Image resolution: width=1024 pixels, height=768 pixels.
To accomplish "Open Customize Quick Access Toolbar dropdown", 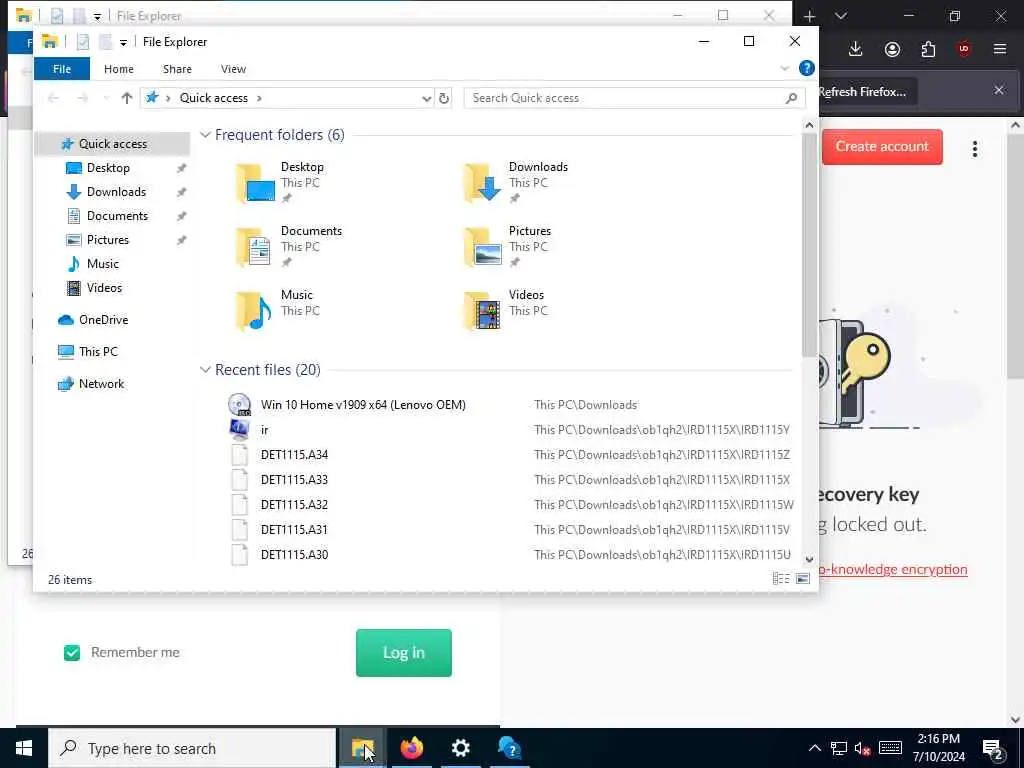I will pyautogui.click(x=123, y=42).
